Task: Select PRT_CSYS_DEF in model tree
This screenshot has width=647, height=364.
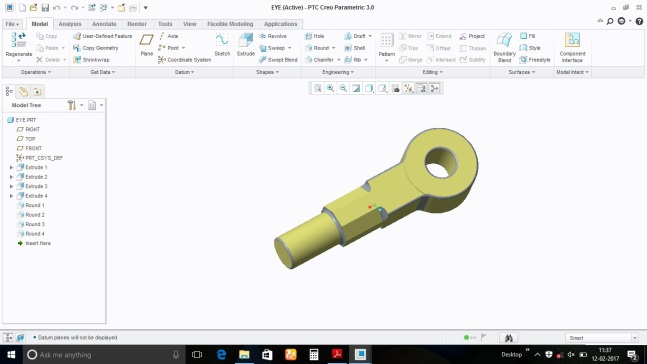Action: 40,158
